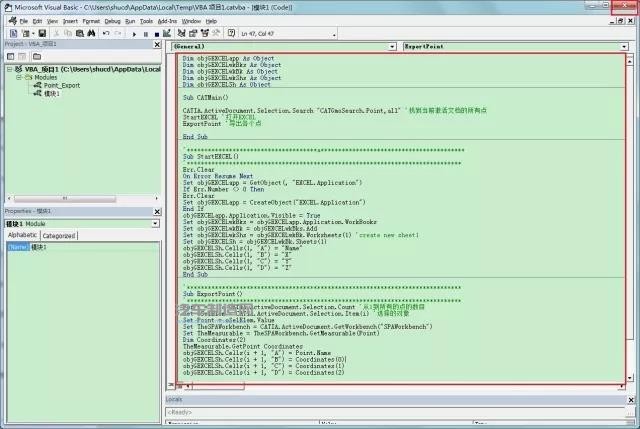Click the View host application icon in toolbar
The width and height of the screenshot is (640, 429).
(13, 33)
